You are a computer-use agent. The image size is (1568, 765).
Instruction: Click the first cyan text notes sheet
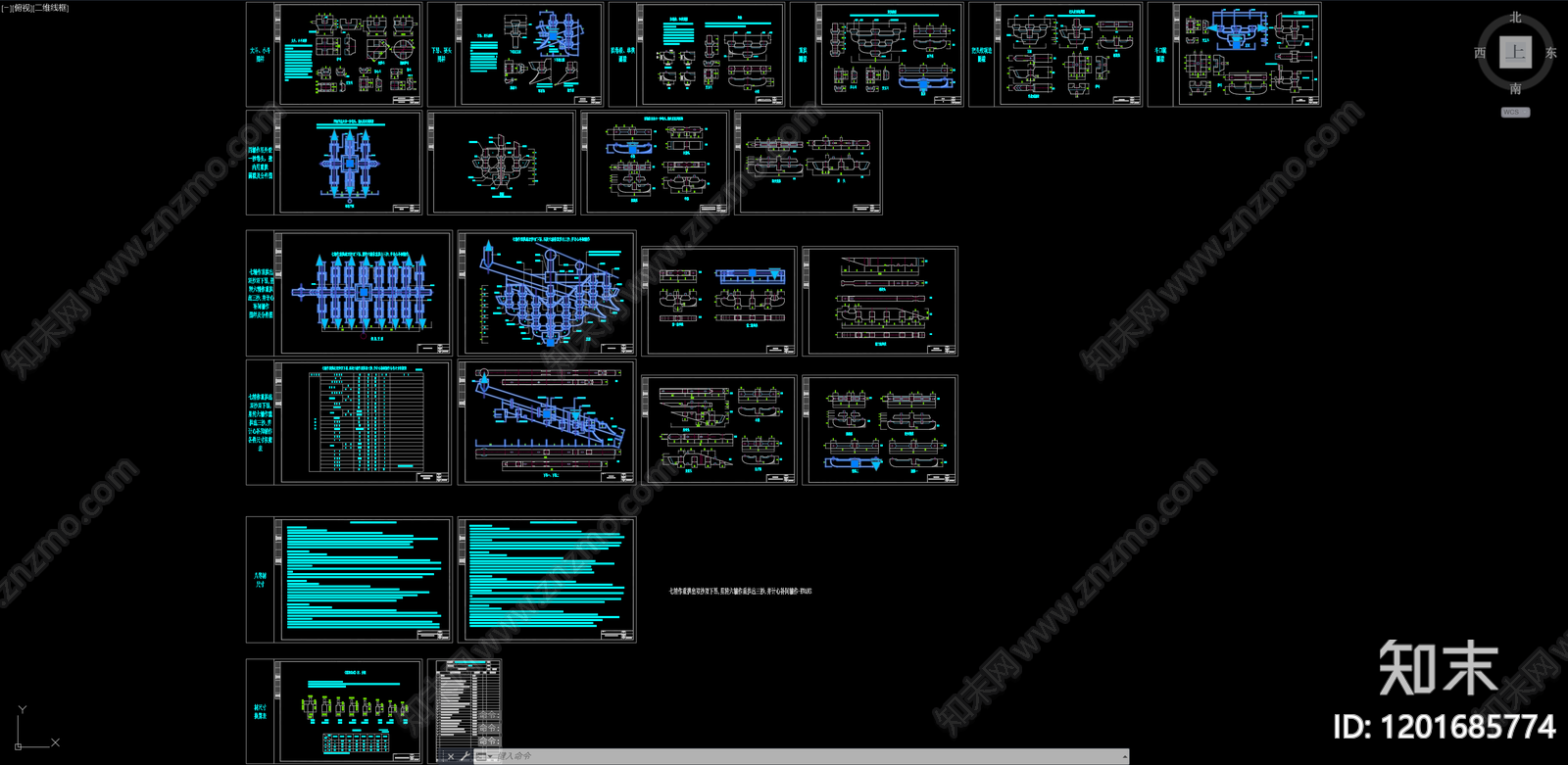coord(364,580)
